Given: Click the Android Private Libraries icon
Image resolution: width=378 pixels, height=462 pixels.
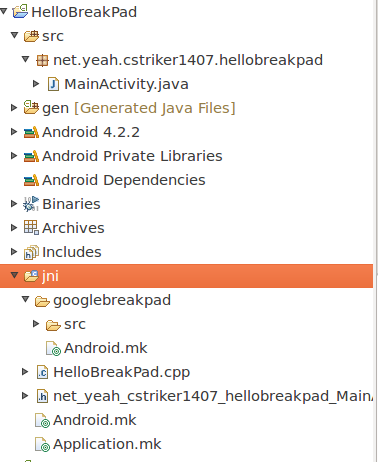Looking at the screenshot, I should [31, 156].
